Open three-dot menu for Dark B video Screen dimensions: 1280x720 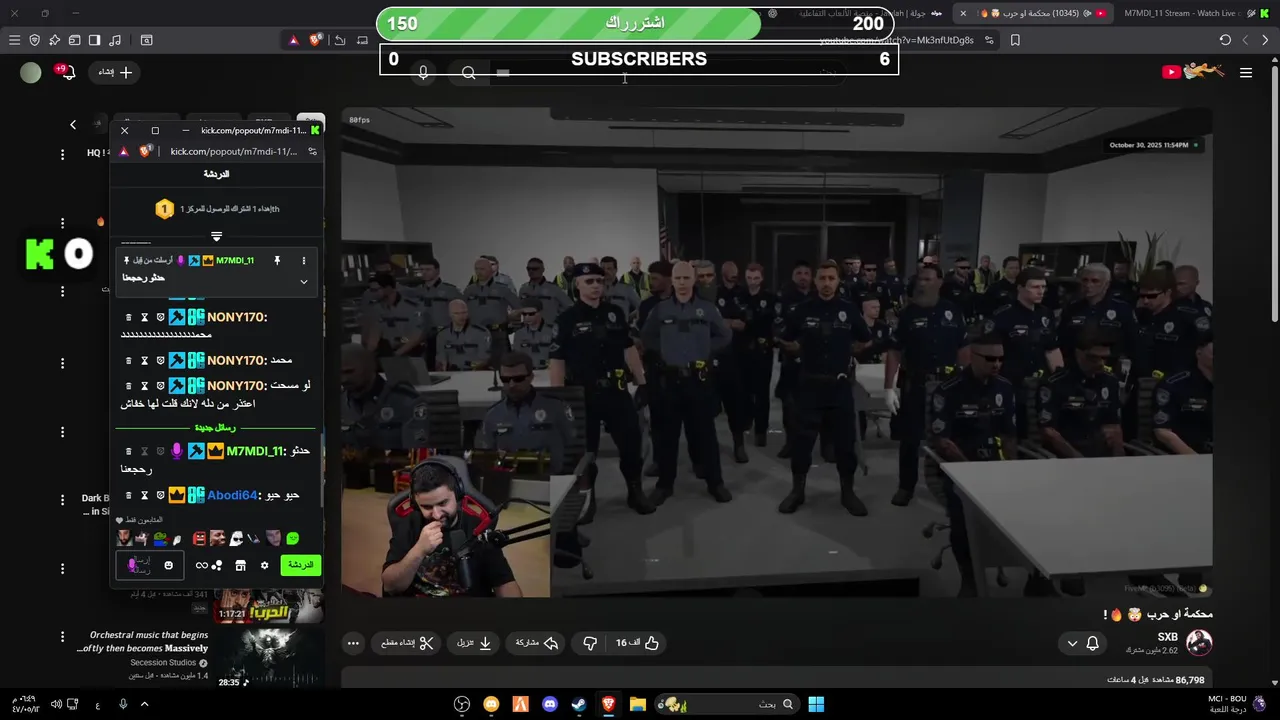[62, 499]
